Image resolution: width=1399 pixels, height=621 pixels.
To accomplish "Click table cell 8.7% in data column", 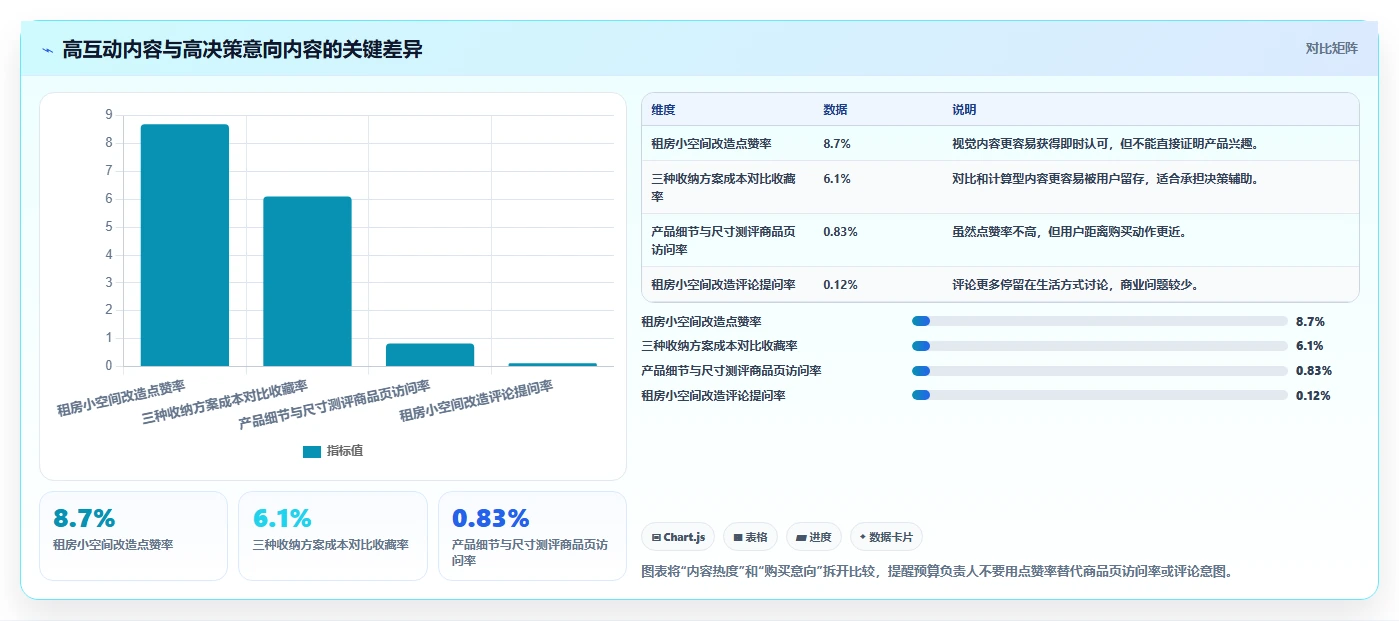I will pyautogui.click(x=837, y=144).
